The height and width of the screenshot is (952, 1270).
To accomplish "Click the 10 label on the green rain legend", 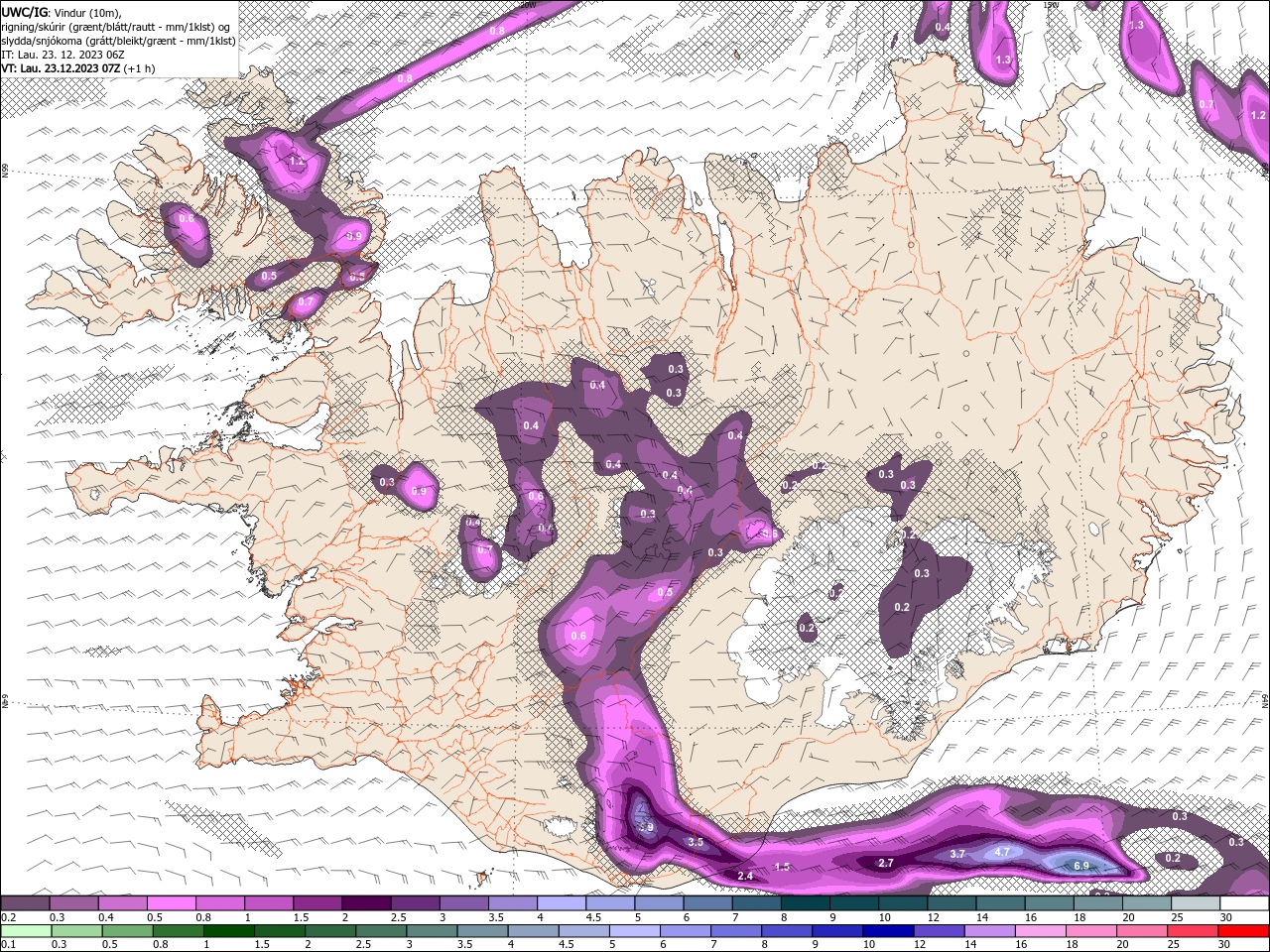I will (x=869, y=945).
